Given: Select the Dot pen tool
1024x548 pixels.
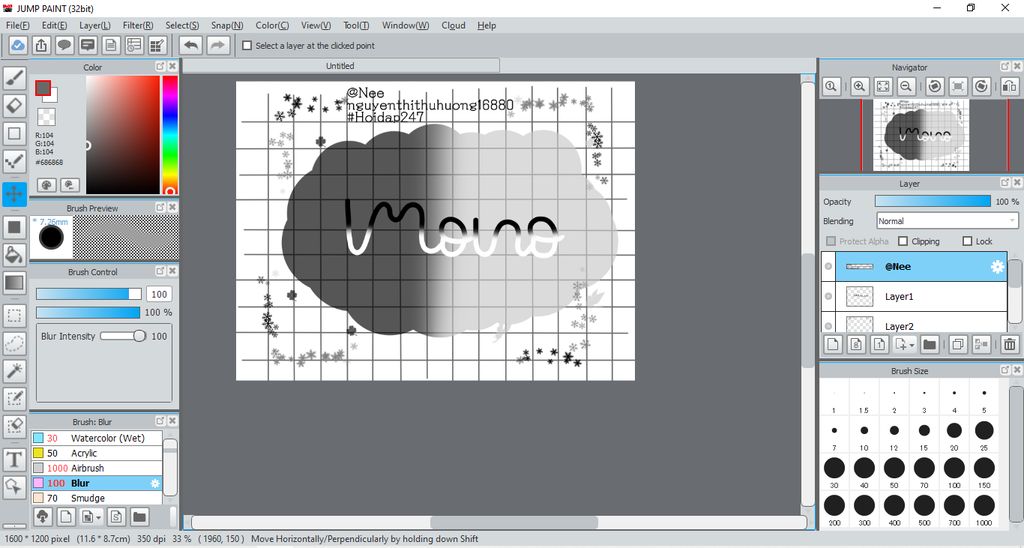Looking at the screenshot, I should point(14,161).
